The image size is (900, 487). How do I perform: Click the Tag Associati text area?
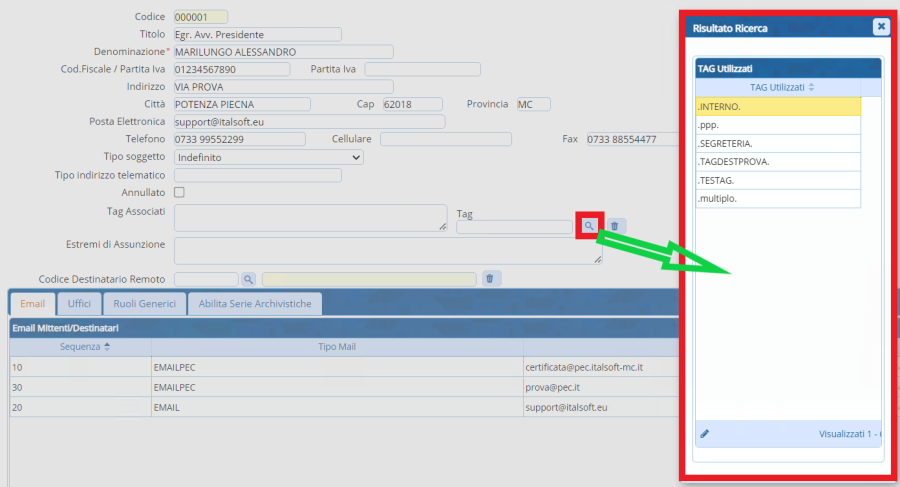pos(308,217)
